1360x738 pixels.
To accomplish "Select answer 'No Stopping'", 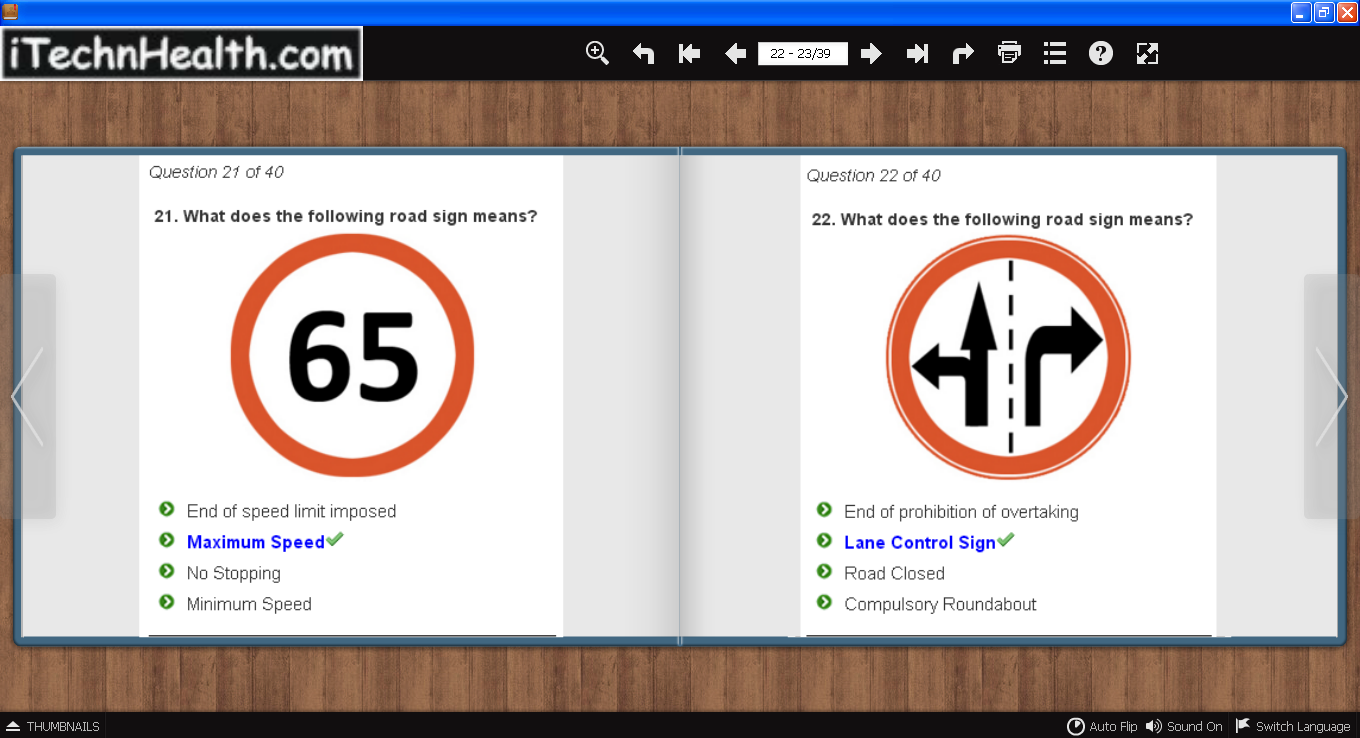I will click(233, 573).
